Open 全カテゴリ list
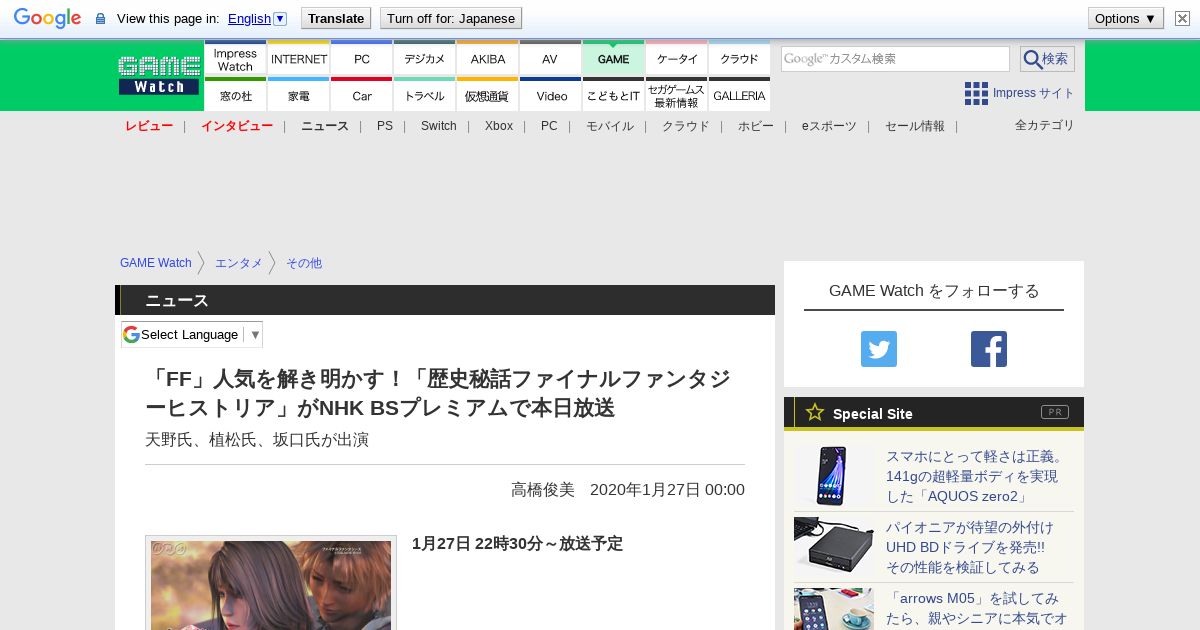Image resolution: width=1200 pixels, height=630 pixels. tap(1045, 125)
